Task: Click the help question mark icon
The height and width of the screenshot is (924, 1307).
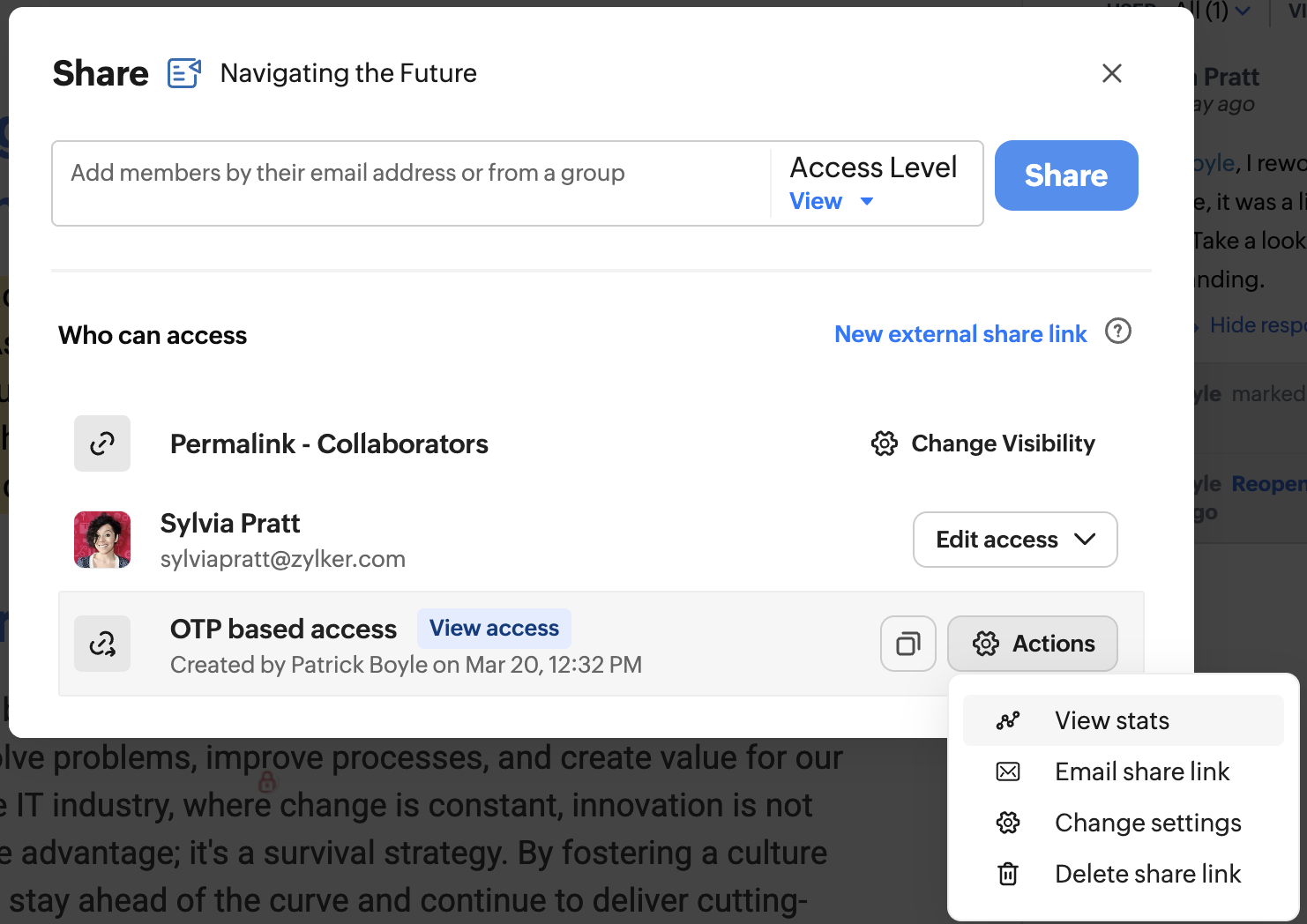Action: click(1117, 332)
